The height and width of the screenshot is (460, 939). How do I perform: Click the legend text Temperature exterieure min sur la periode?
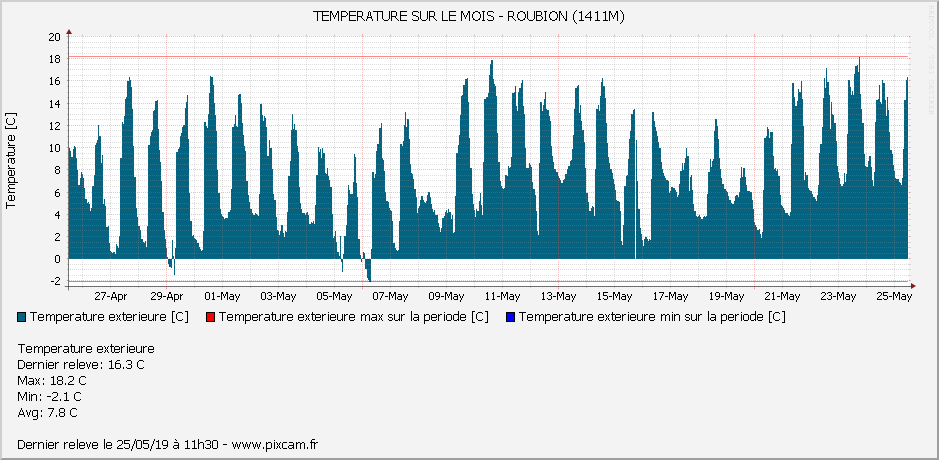(652, 317)
